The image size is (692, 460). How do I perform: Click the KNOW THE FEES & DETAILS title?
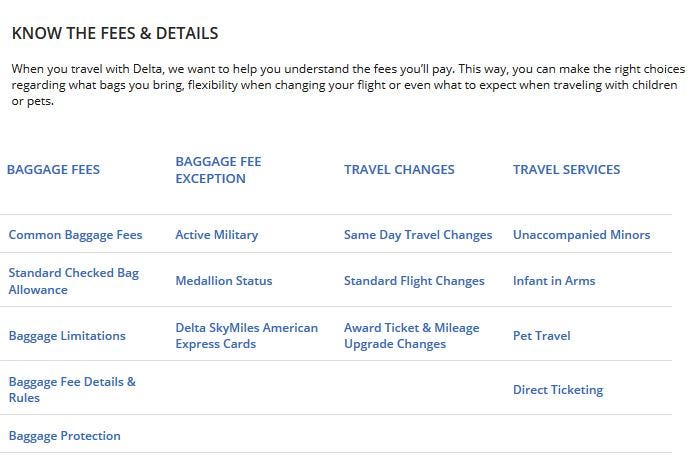[115, 33]
